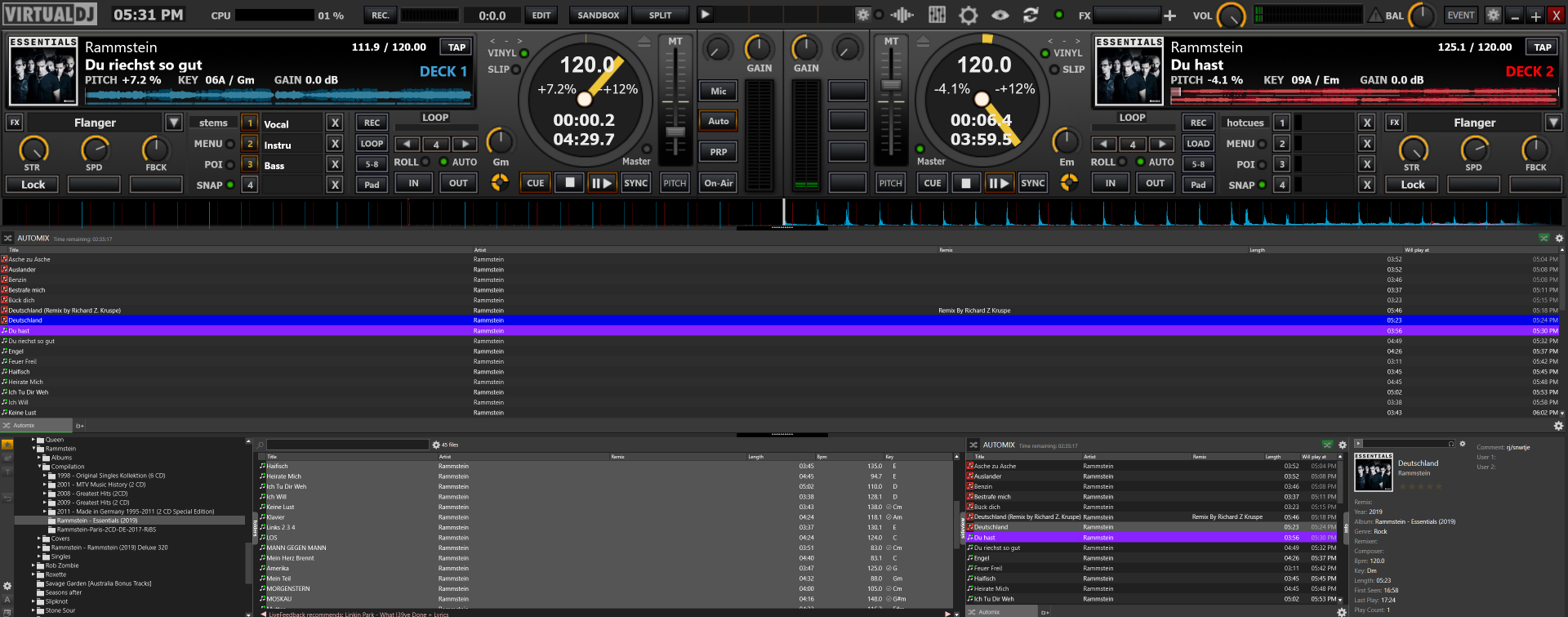Image resolution: width=1568 pixels, height=617 pixels.
Task: Click the On-Air button in mixer
Action: click(x=719, y=183)
